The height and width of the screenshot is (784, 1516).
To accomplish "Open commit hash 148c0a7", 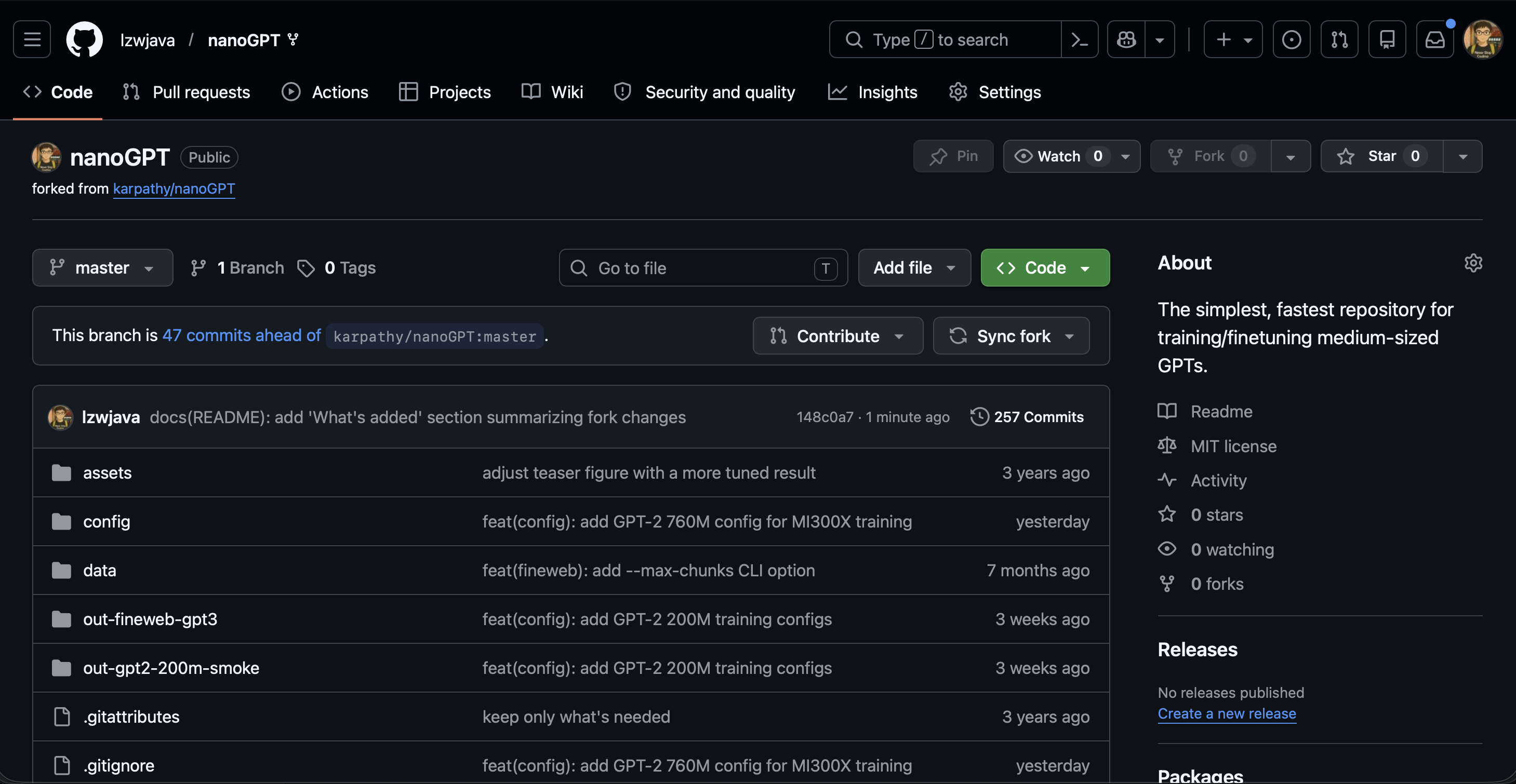I will pyautogui.click(x=825, y=416).
